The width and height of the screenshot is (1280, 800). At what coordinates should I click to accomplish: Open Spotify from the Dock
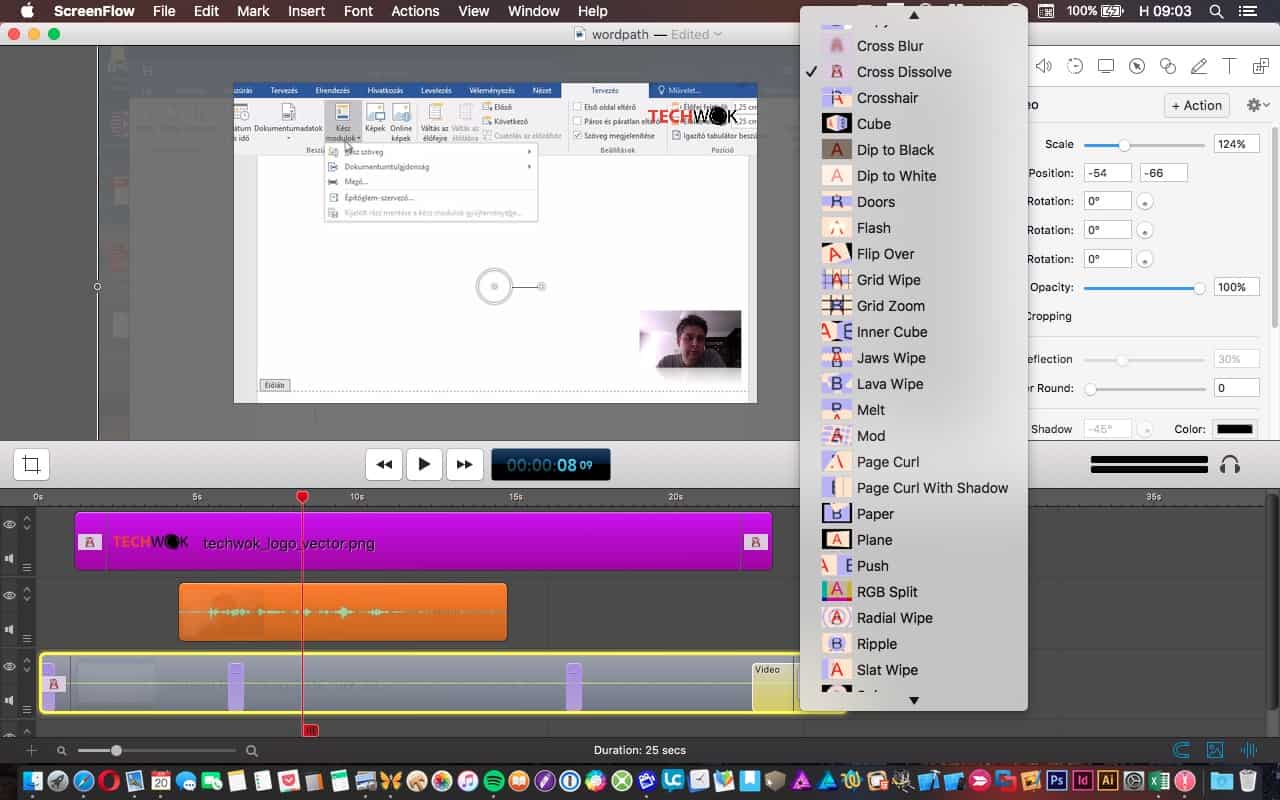(x=493, y=780)
